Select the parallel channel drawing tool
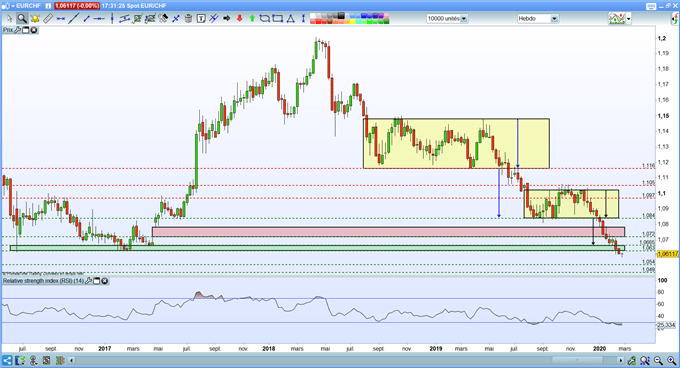680x368 pixels. click(124, 19)
